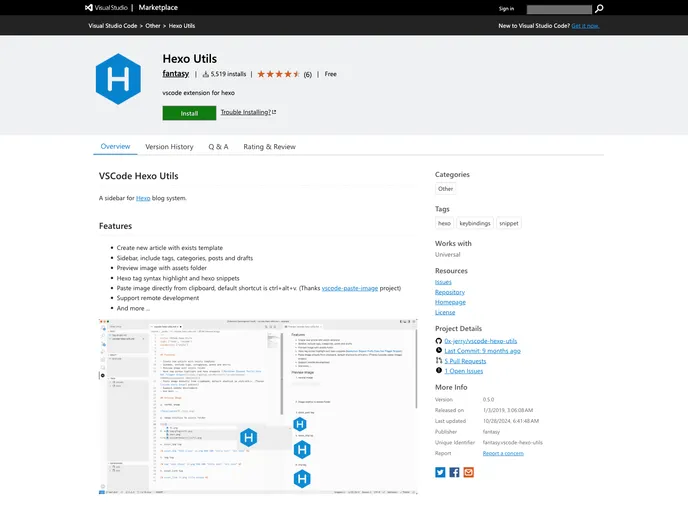Click the green Install button
688x512 pixels.
pyautogui.click(x=189, y=113)
